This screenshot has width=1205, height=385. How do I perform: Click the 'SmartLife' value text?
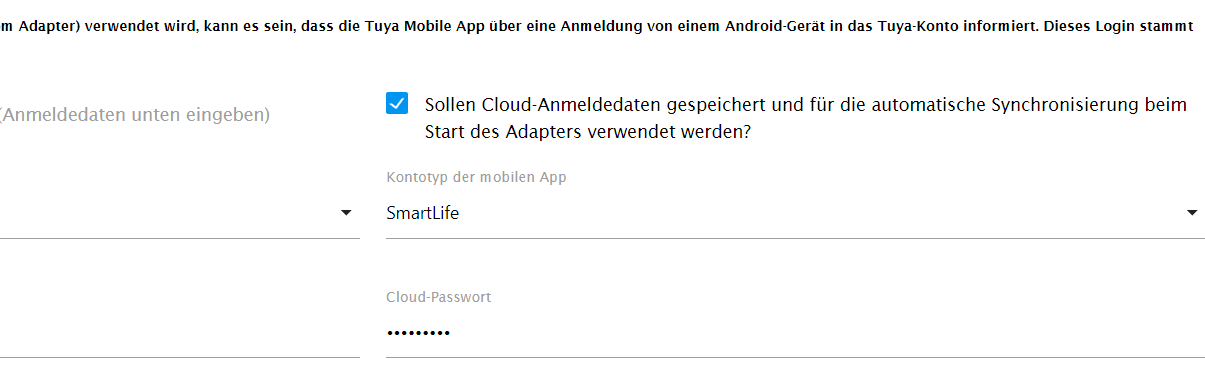click(422, 213)
